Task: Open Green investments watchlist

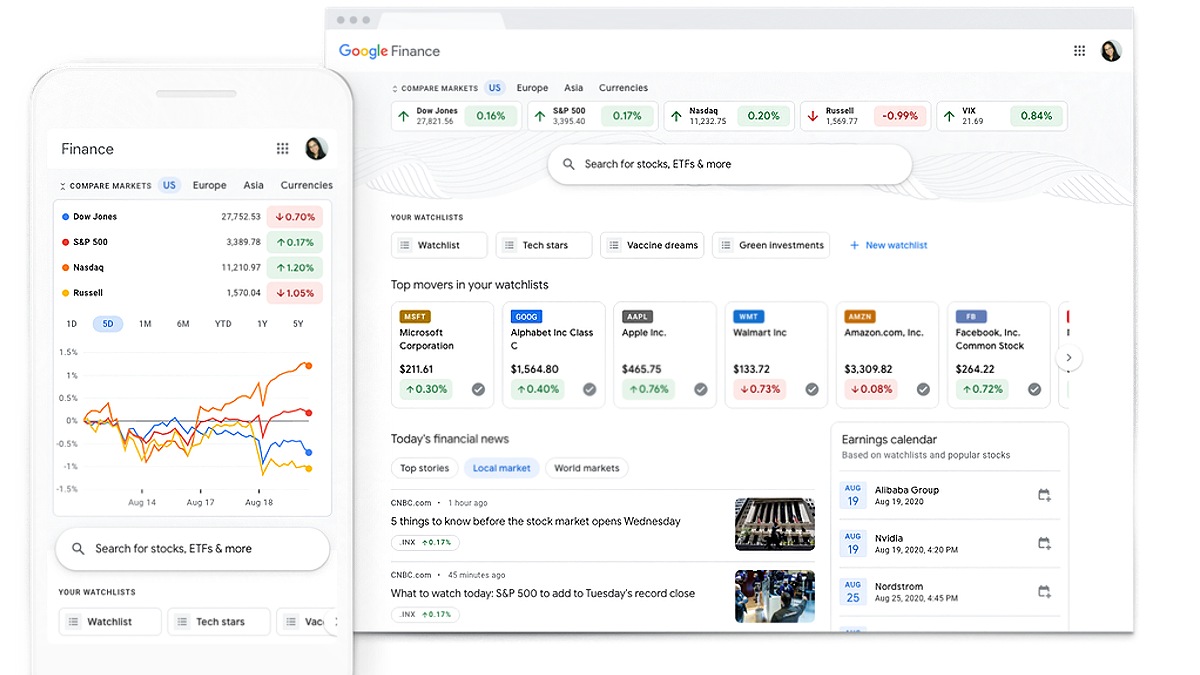Action: pyautogui.click(x=771, y=245)
